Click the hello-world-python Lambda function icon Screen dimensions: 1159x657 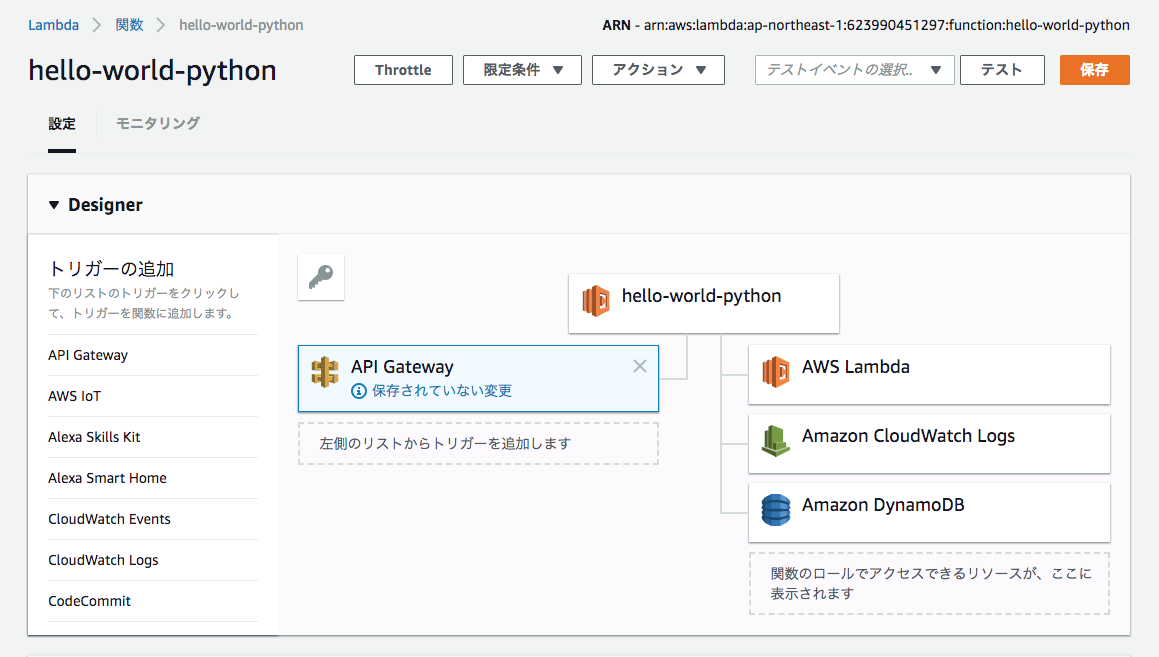point(597,299)
